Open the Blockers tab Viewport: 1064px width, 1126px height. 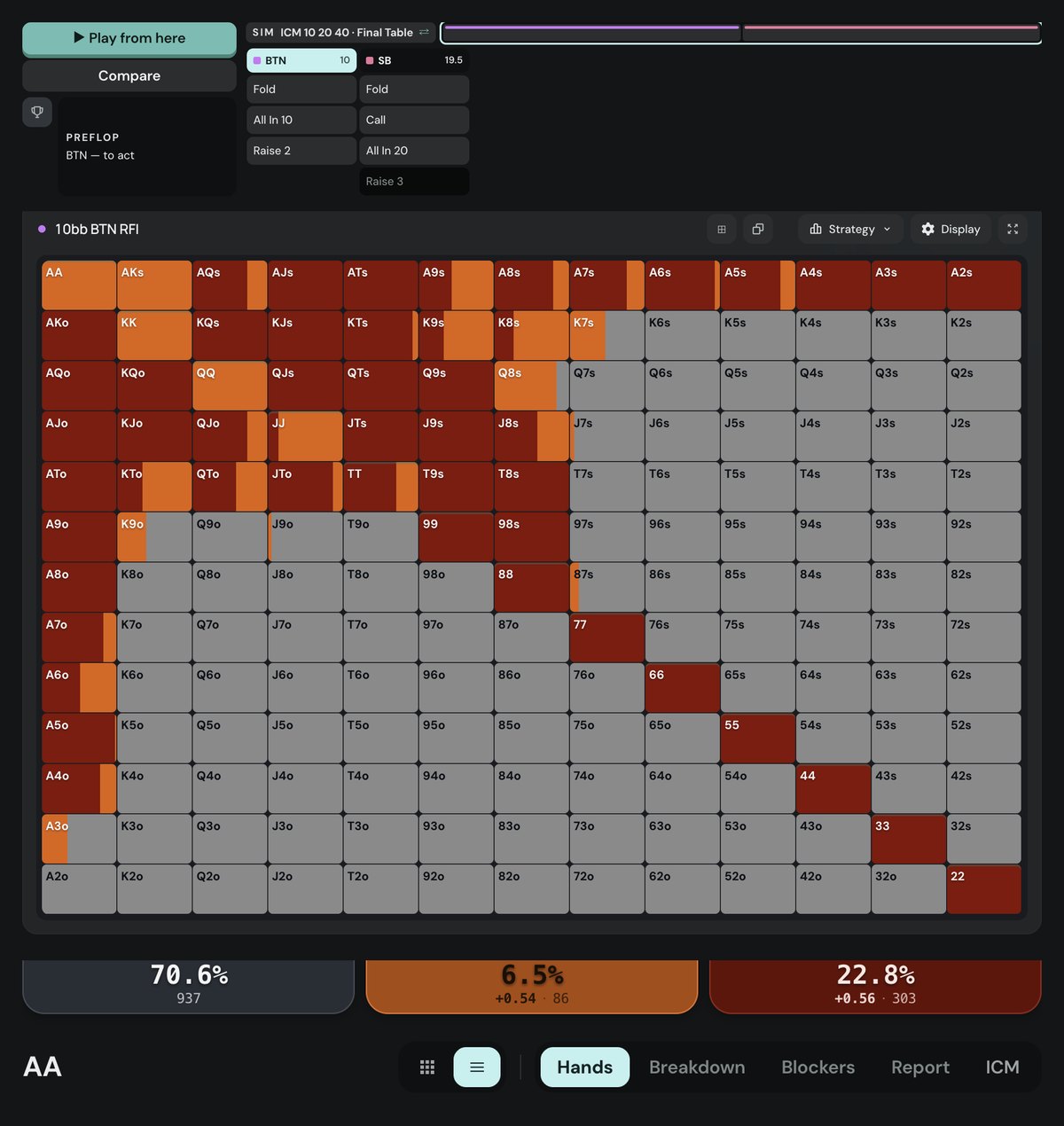pos(818,1067)
